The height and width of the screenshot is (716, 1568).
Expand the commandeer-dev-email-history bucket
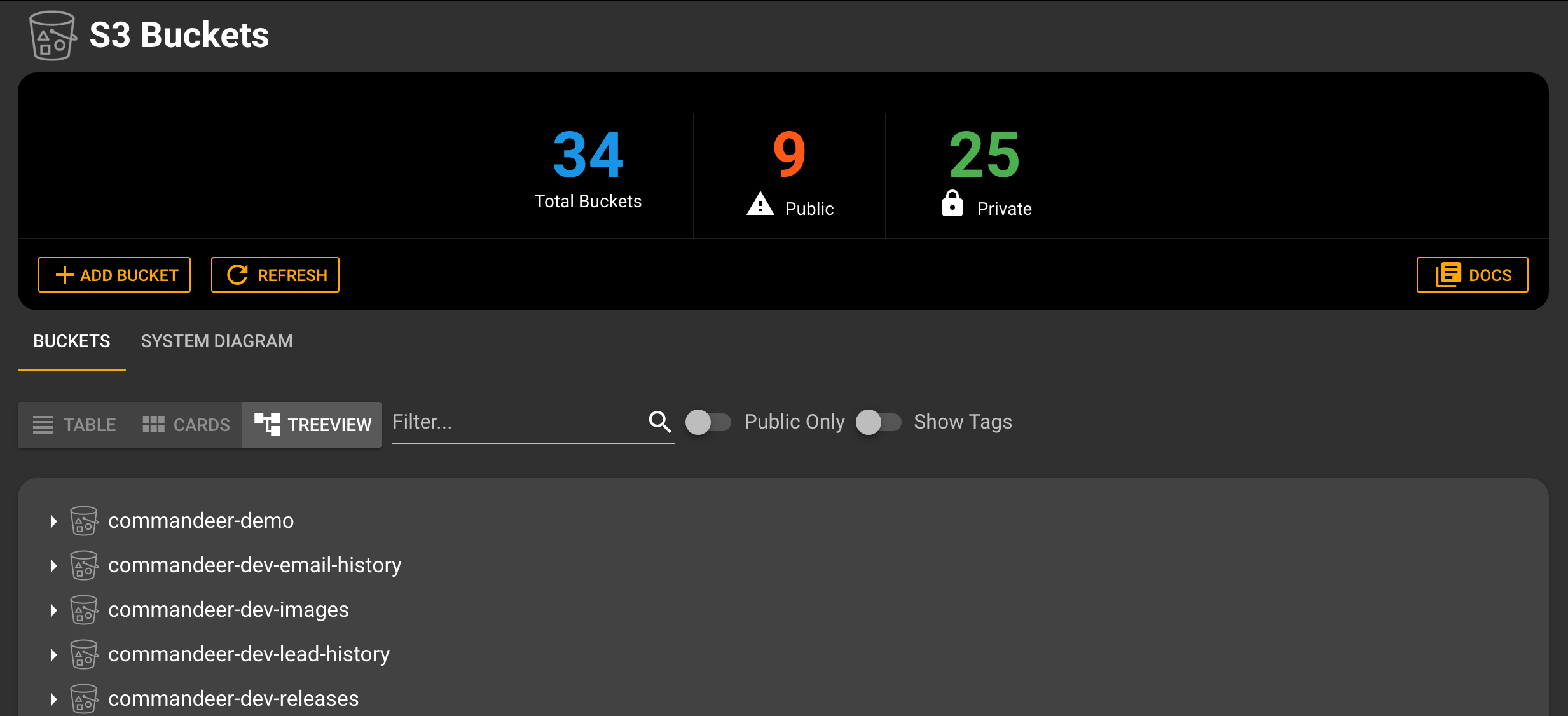tap(53, 566)
